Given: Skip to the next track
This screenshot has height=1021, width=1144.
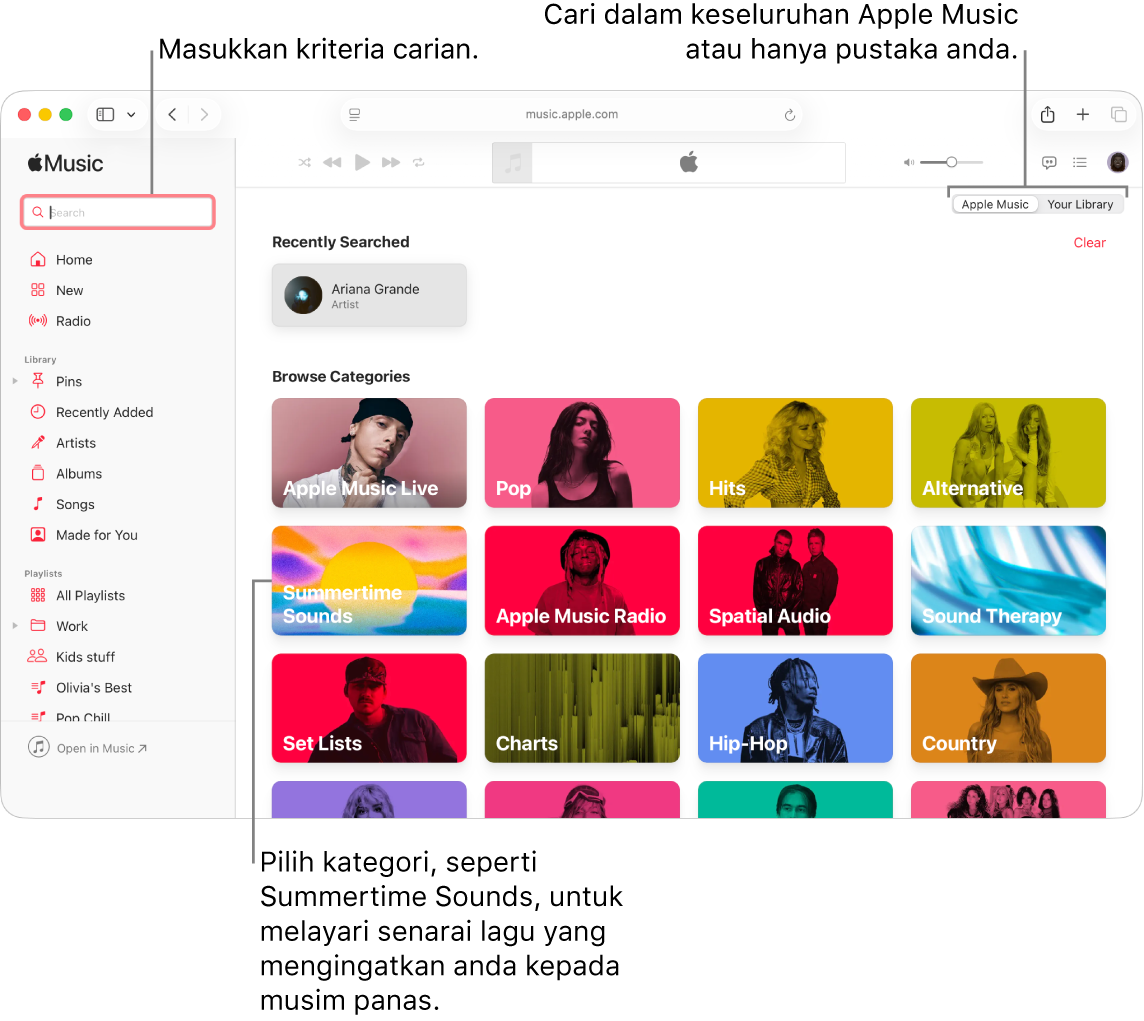Looking at the screenshot, I should pos(391,162).
